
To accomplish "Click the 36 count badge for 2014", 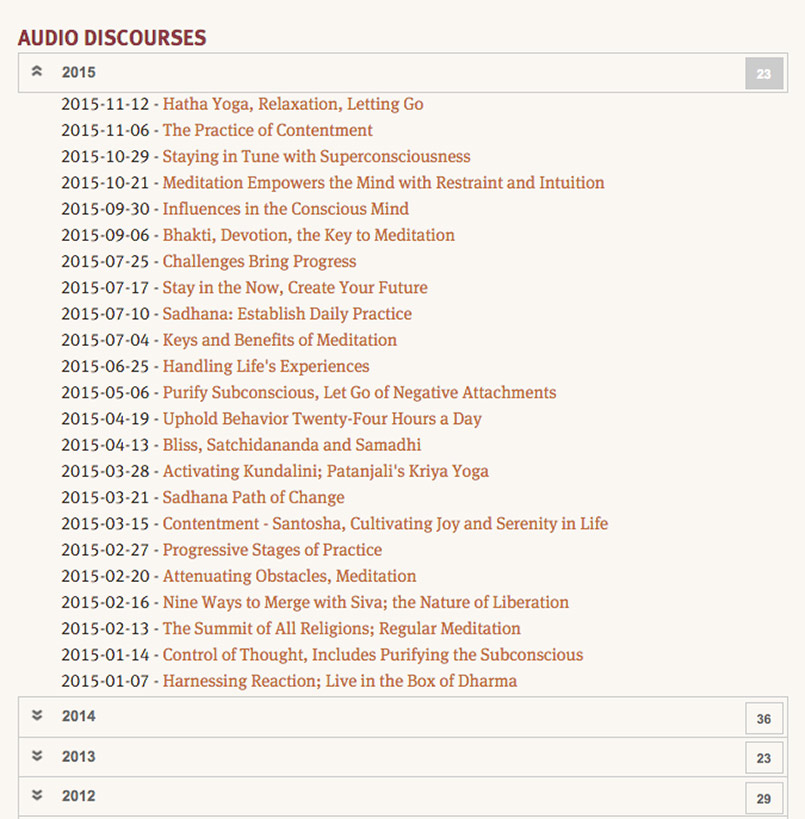I will [763, 718].
